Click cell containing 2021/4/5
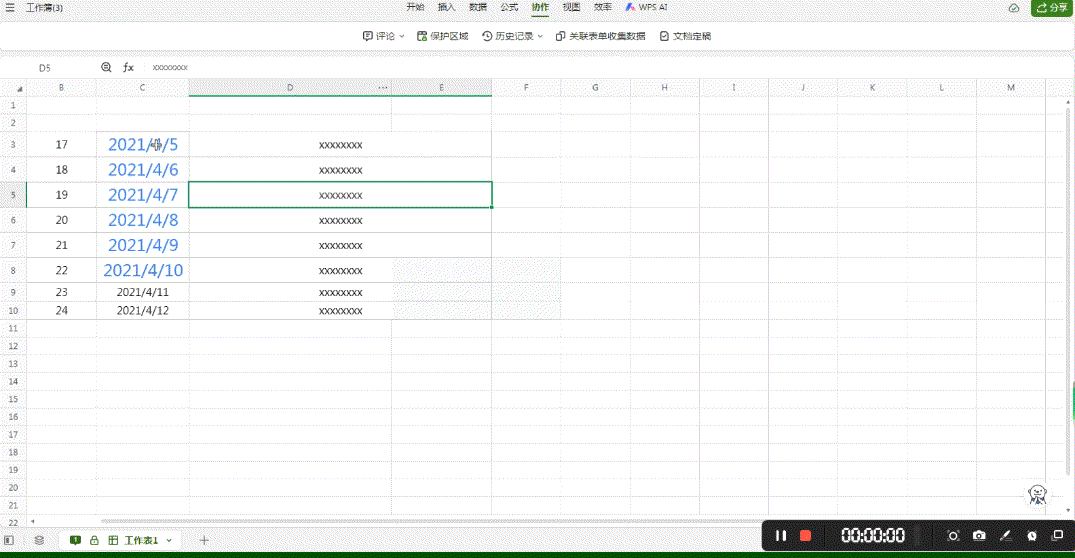Screen dimensions: 1075x558 point(143,145)
